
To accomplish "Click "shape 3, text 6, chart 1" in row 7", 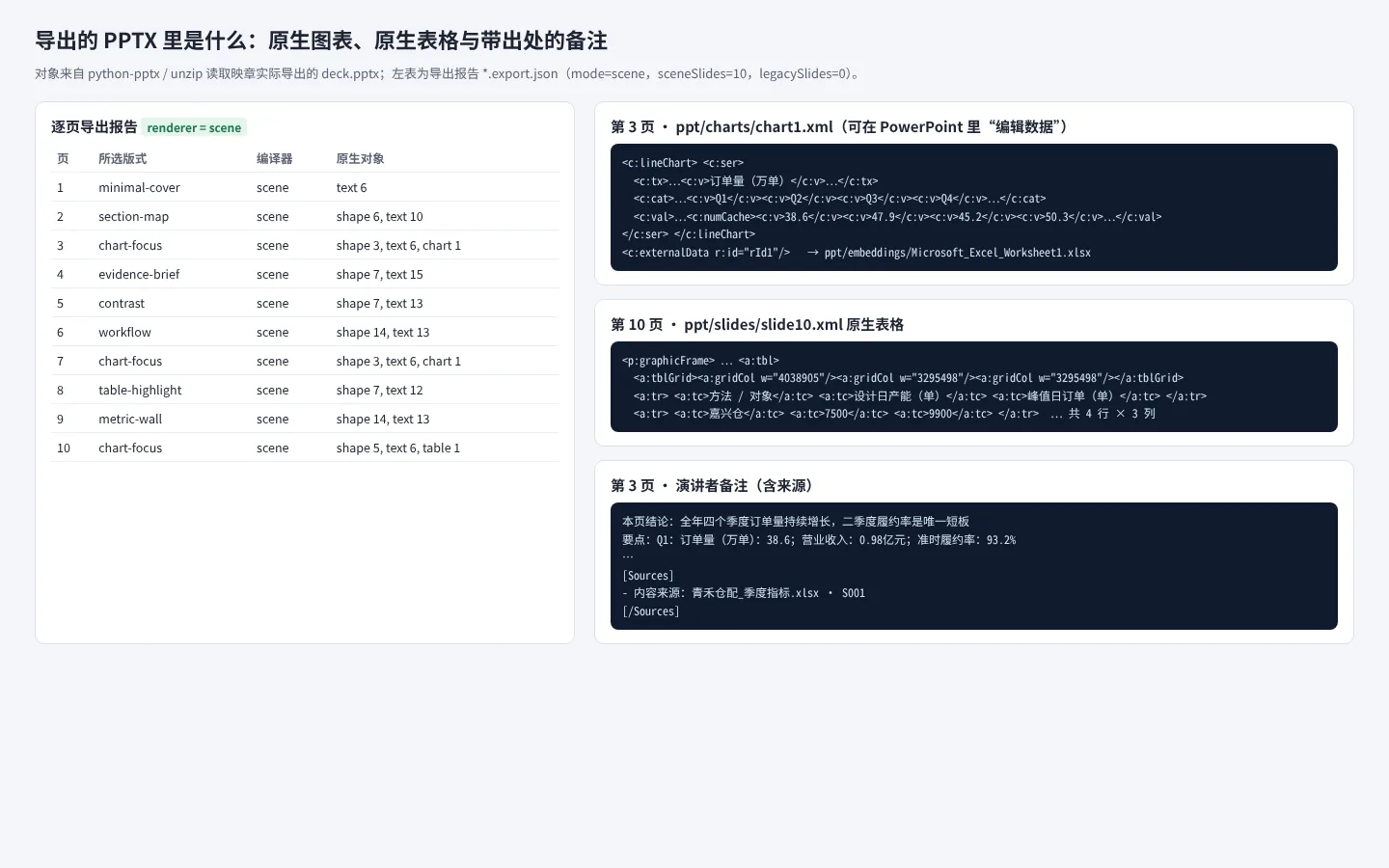I will (x=398, y=361).
